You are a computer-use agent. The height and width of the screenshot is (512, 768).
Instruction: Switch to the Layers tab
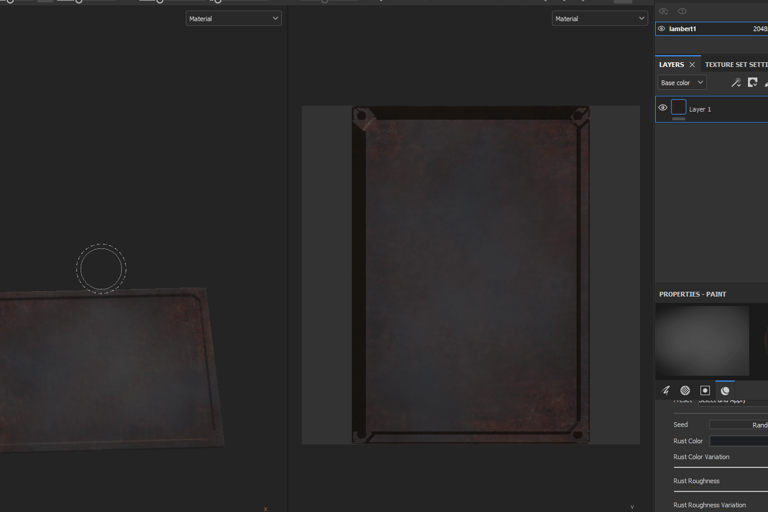point(671,65)
